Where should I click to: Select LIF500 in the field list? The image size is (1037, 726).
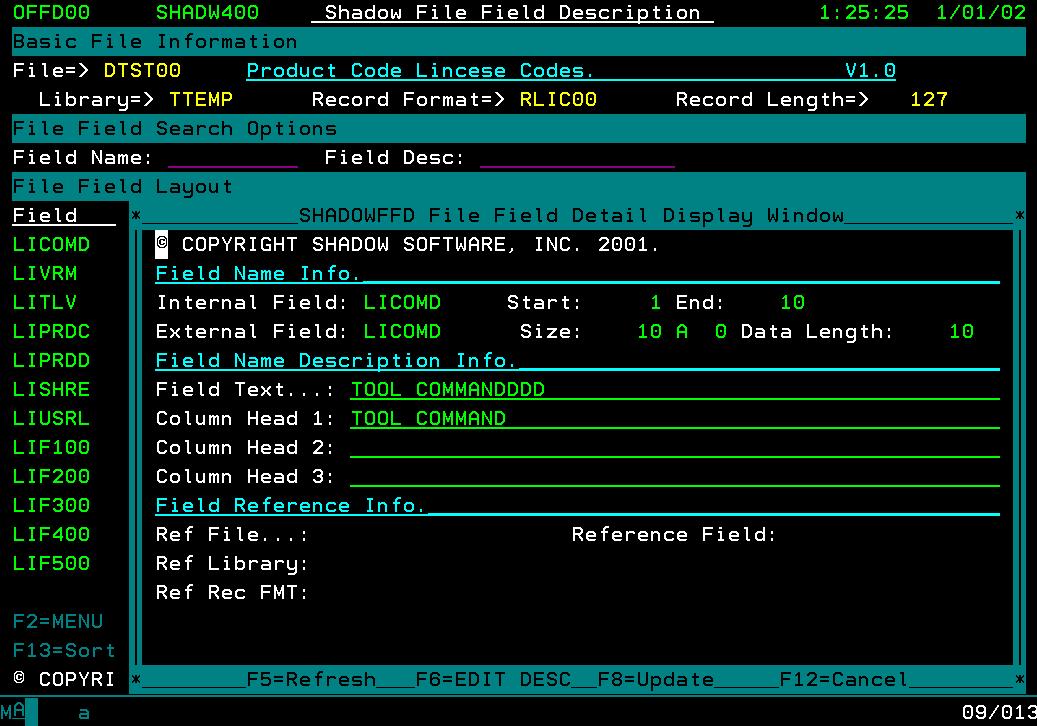click(51, 563)
